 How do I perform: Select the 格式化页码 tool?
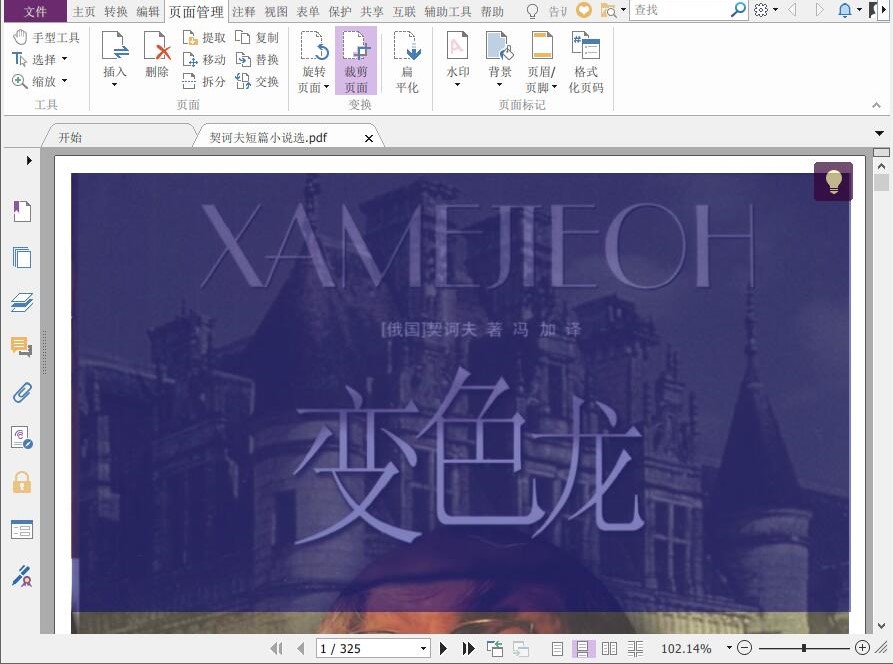[585, 58]
